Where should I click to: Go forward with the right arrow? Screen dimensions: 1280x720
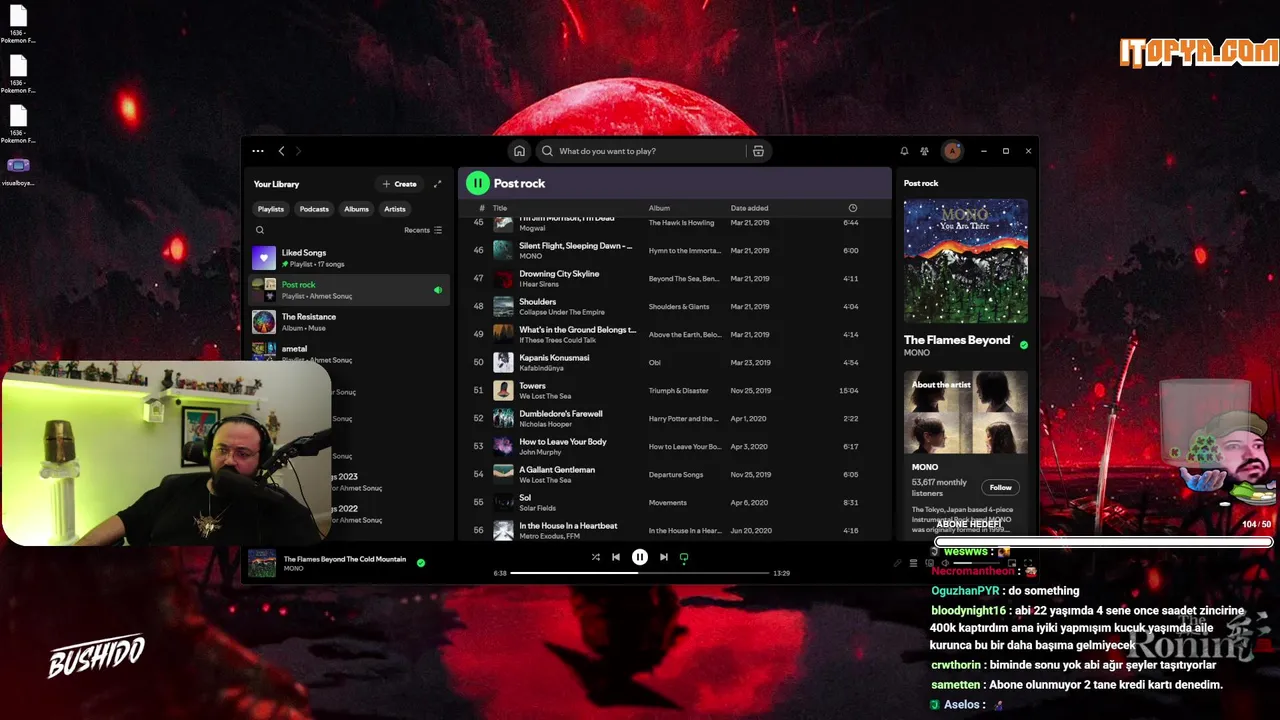[x=298, y=151]
